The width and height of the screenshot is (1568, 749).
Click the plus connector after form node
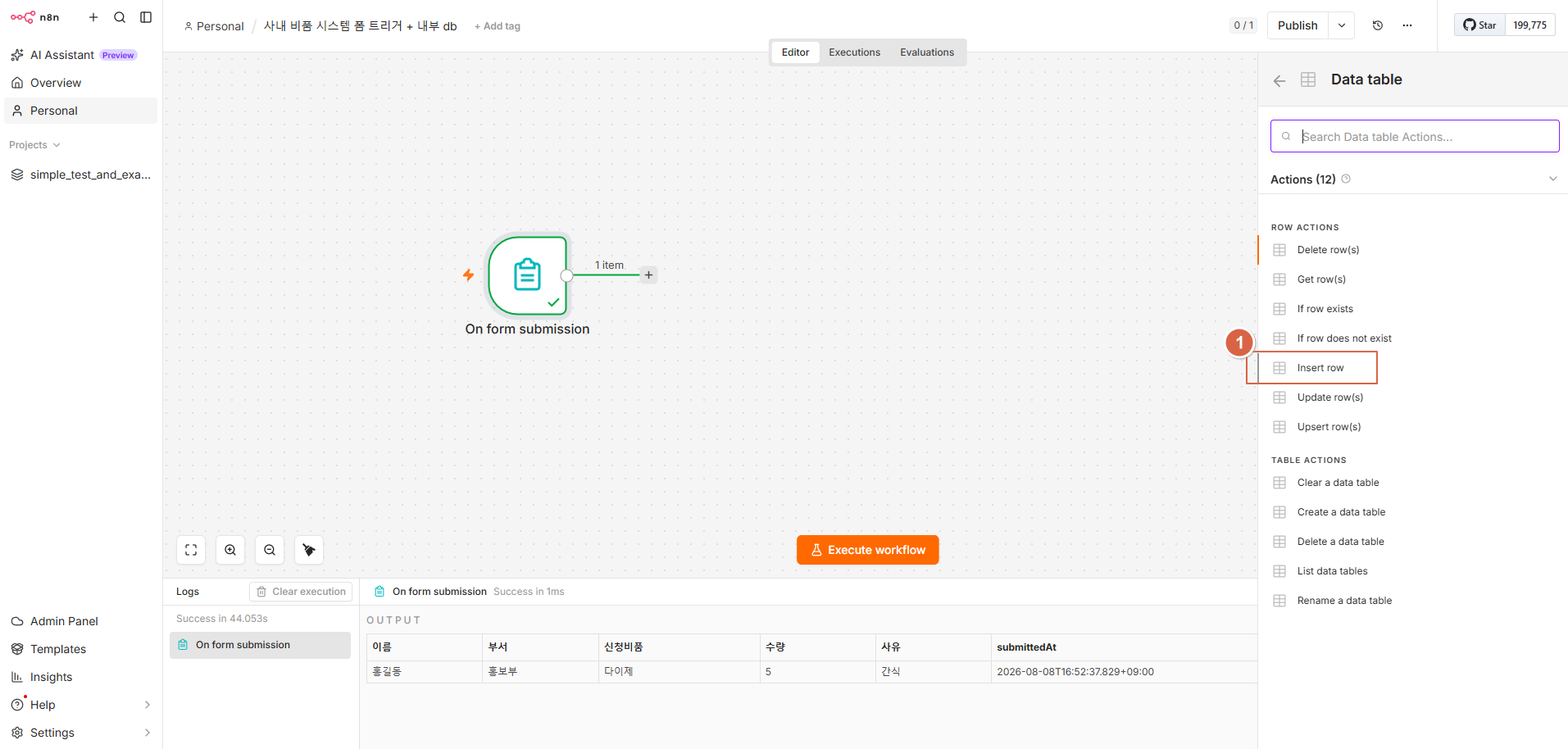648,275
